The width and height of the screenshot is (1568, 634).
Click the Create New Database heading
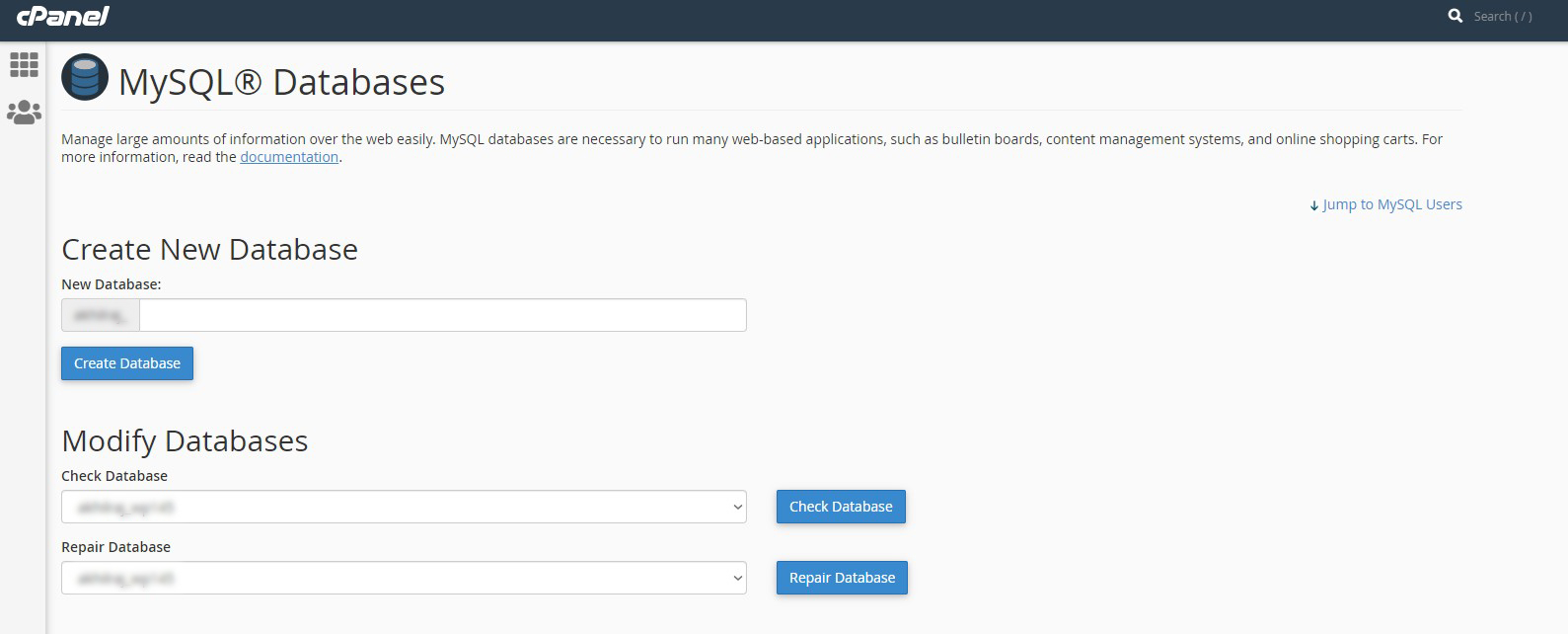[209, 250]
